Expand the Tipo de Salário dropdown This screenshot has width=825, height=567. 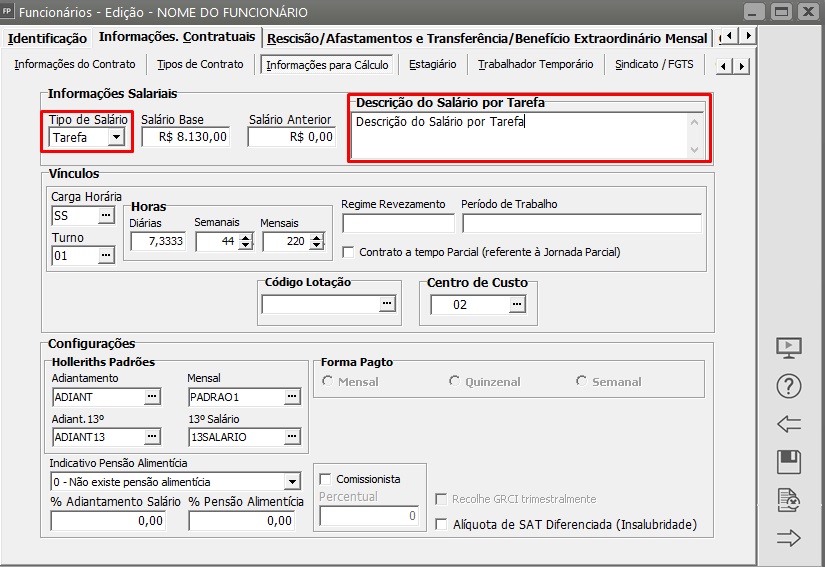click(117, 137)
